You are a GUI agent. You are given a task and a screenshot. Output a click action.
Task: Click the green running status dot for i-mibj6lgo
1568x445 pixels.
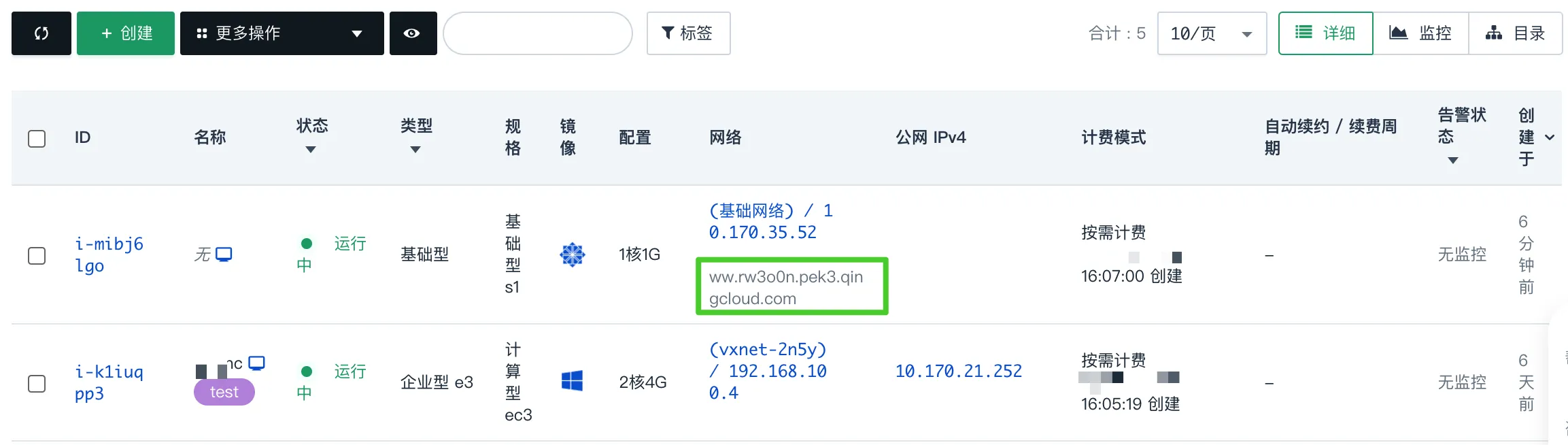pyautogui.click(x=307, y=244)
